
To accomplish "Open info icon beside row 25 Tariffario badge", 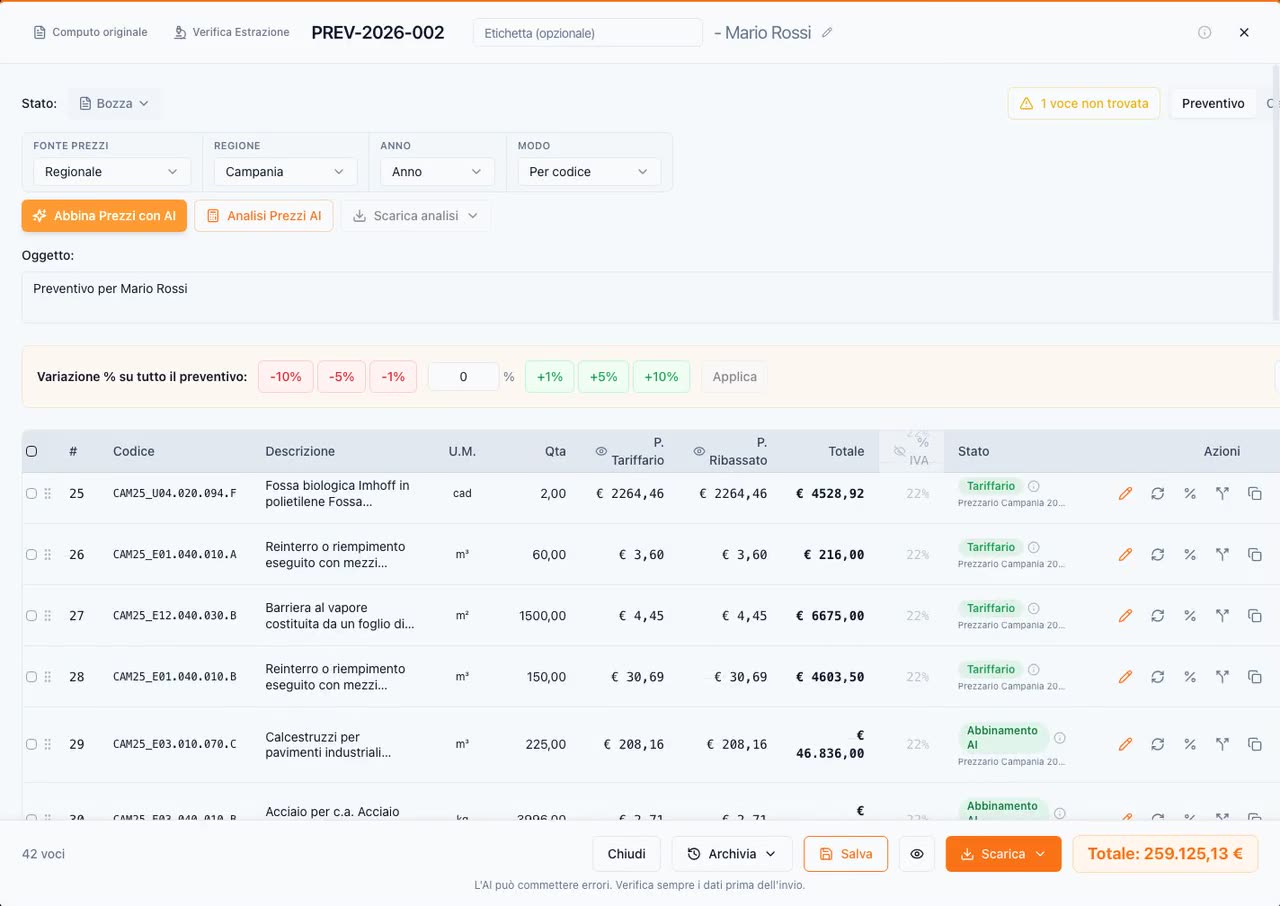I will coord(1034,486).
